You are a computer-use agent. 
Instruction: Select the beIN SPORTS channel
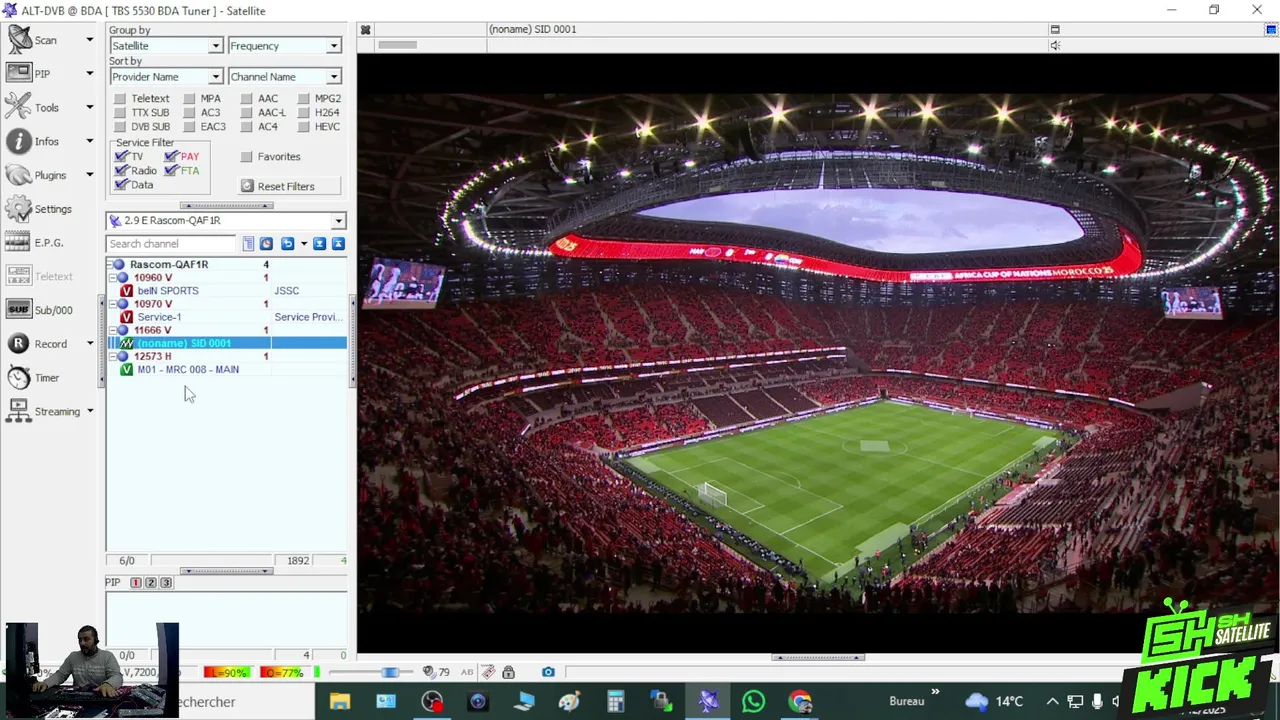point(168,291)
